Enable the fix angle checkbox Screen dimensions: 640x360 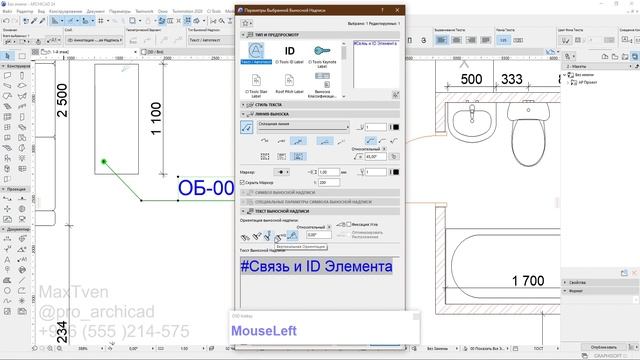coord(349,224)
